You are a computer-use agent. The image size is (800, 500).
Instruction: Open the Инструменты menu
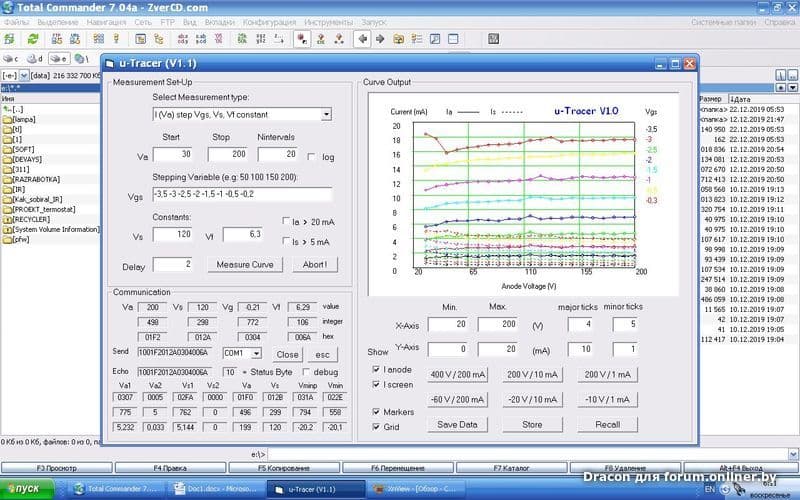coord(329,21)
